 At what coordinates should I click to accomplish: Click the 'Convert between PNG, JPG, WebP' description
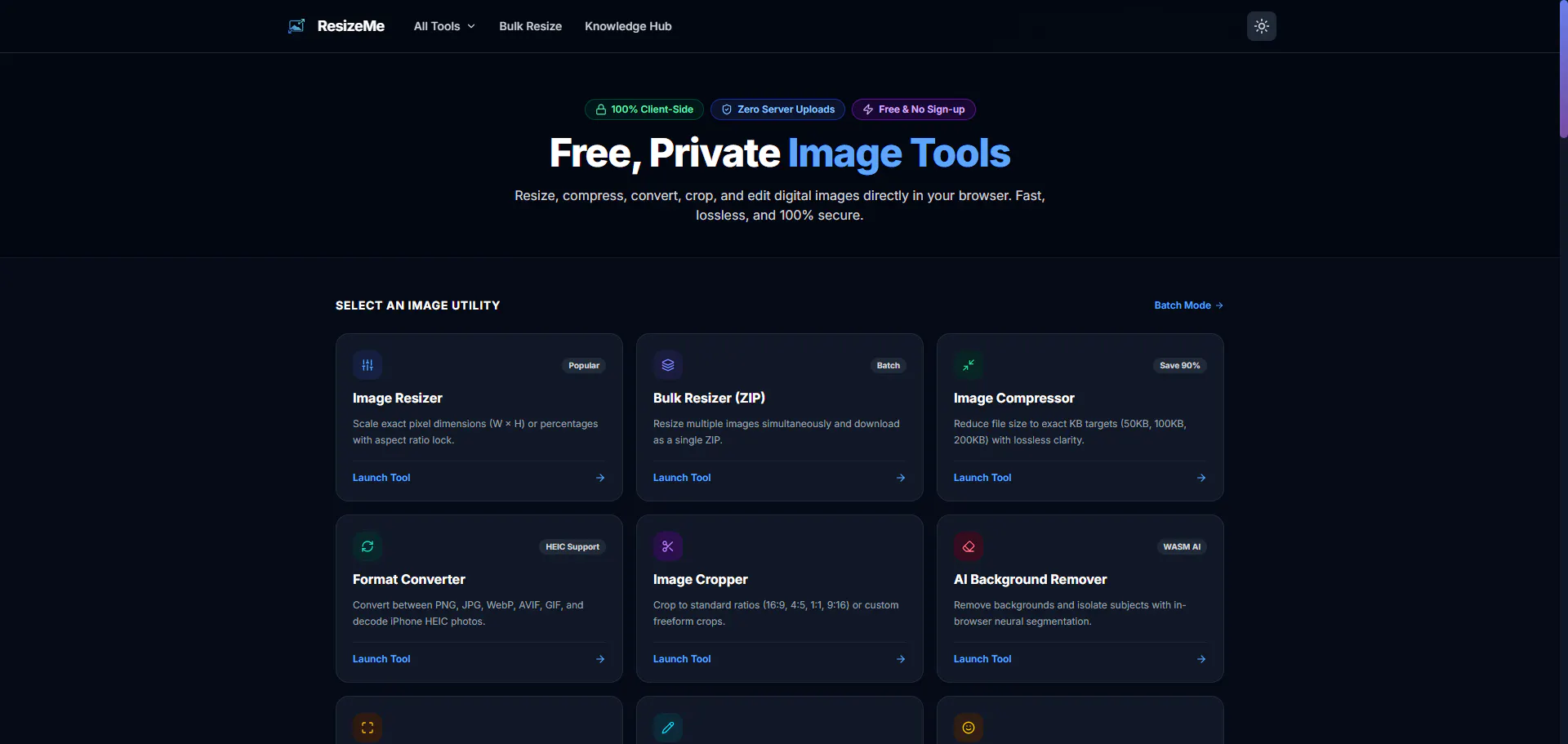468,613
